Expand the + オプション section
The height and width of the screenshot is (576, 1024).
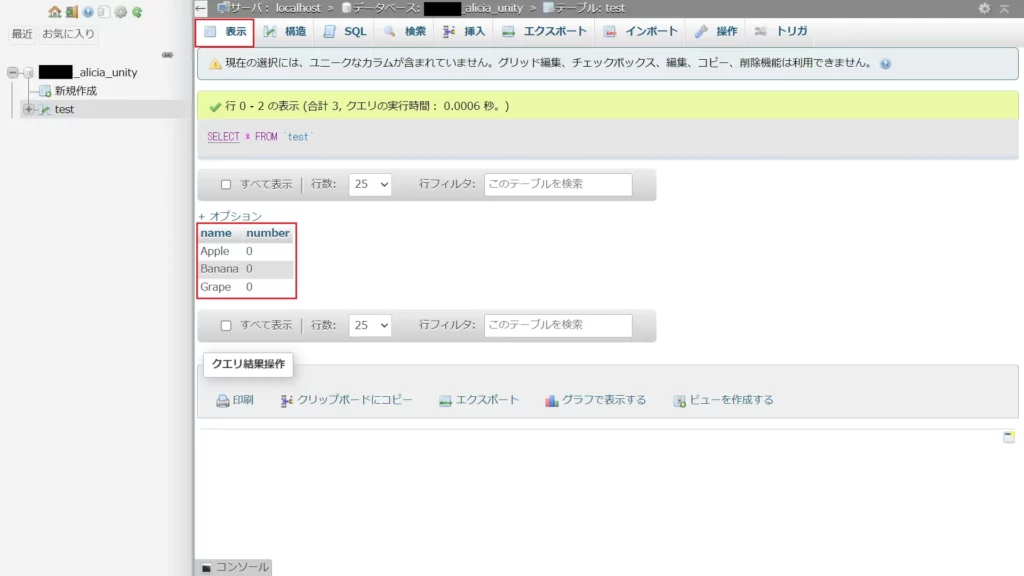230,216
